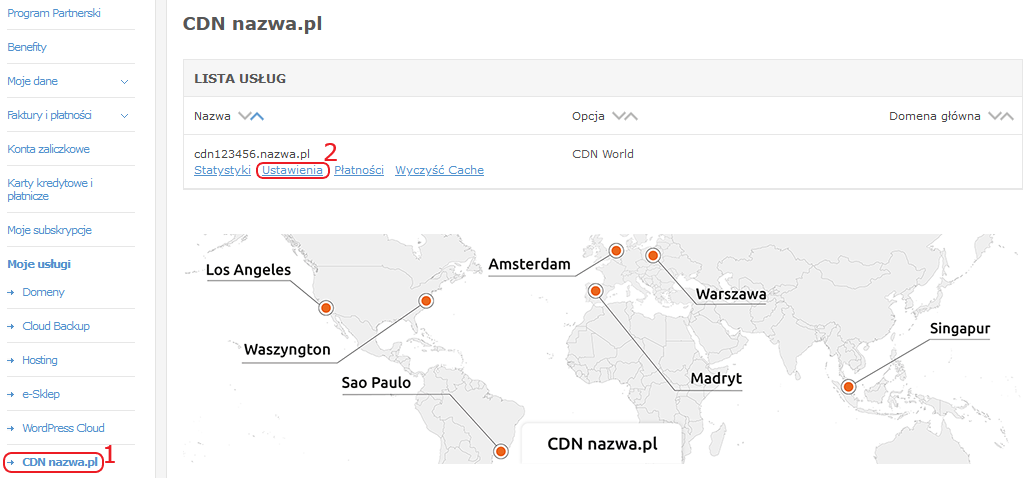Click the Los Angeles label
Image resolution: width=1028 pixels, height=478 pixels.
pyautogui.click(x=248, y=270)
